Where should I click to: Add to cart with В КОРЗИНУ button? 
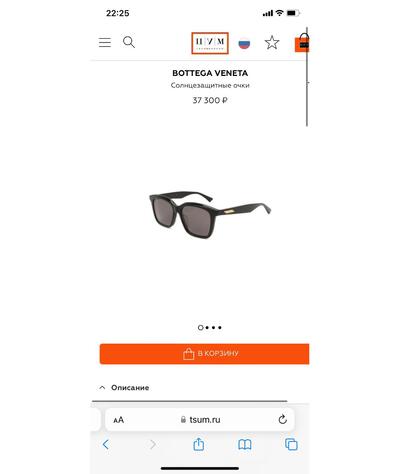(x=204, y=354)
